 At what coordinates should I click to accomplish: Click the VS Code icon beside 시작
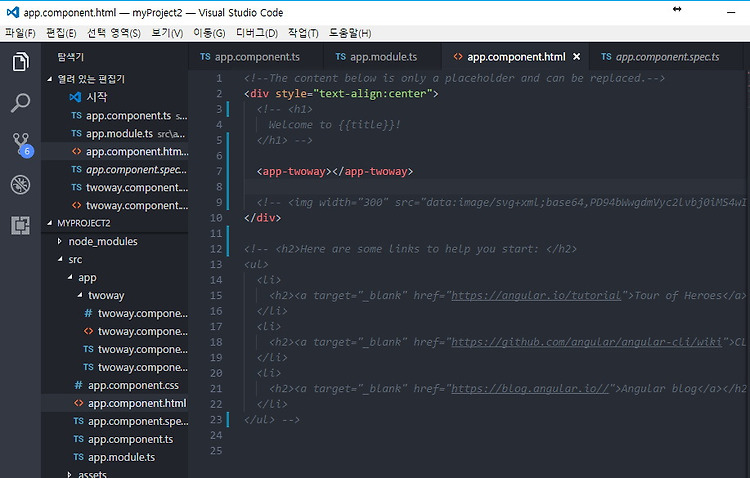(x=75, y=97)
